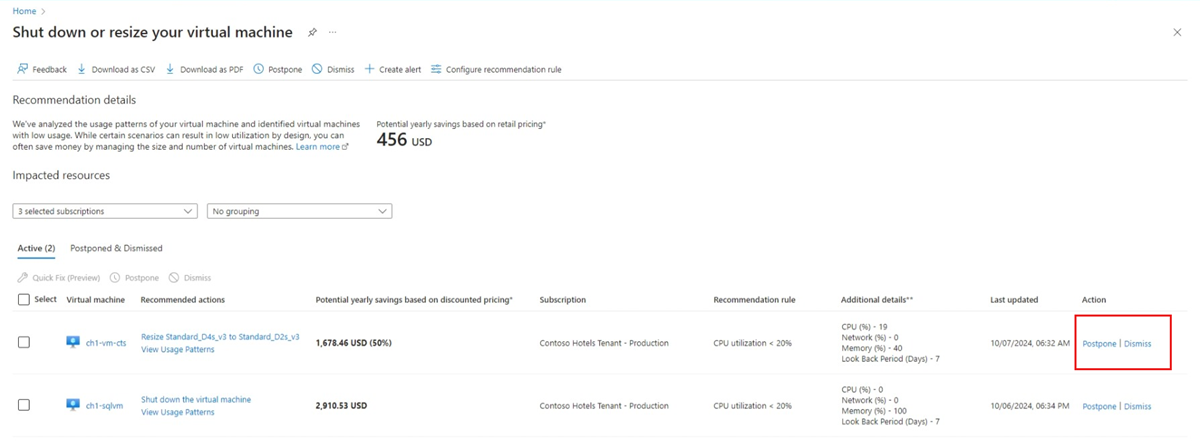Dismiss the ch1-sqlvm recommendation in Action column
This screenshot has height=446, width=1200.
click(1137, 406)
